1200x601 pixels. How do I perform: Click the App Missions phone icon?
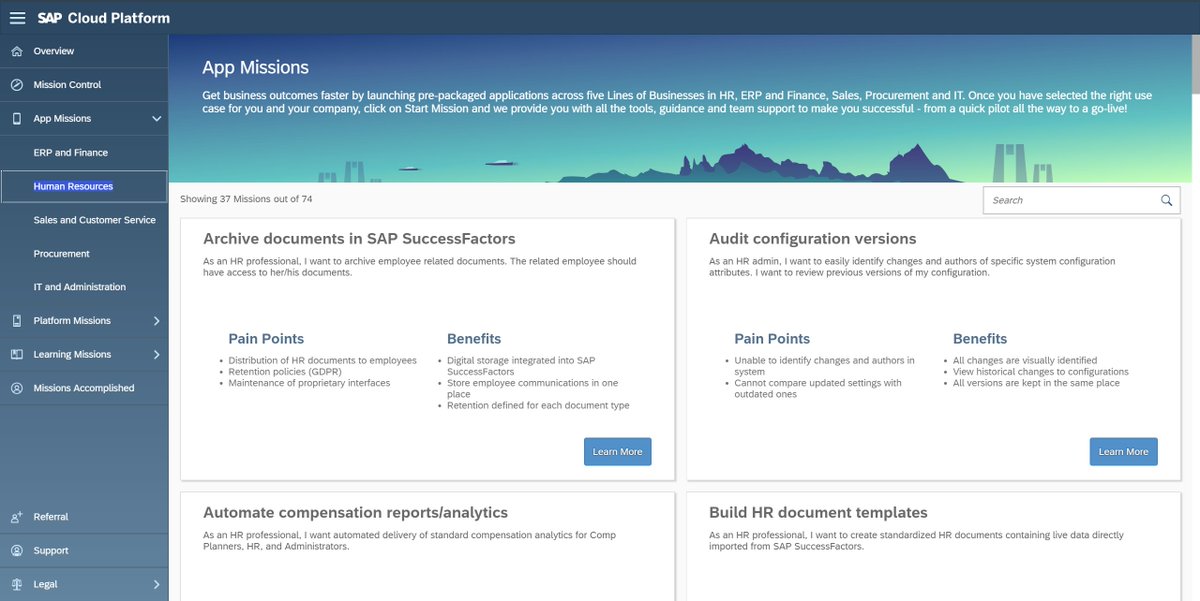(x=16, y=118)
